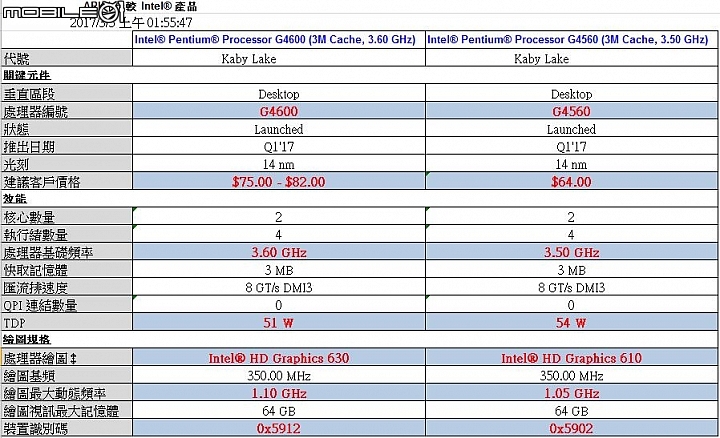Click the timestamp 上午 01:55:47 text
The width and height of the screenshot is (720, 438).
pos(156,22)
